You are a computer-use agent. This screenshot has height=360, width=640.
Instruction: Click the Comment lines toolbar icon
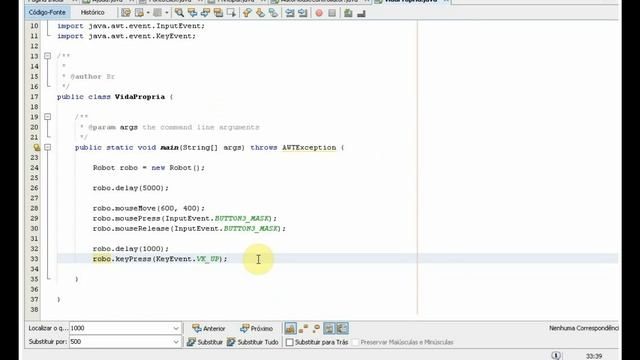tap(348, 13)
